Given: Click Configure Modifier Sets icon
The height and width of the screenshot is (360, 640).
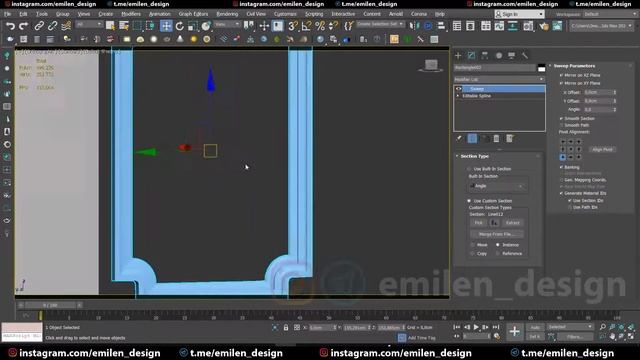Looking at the screenshot, I should coord(509,139).
